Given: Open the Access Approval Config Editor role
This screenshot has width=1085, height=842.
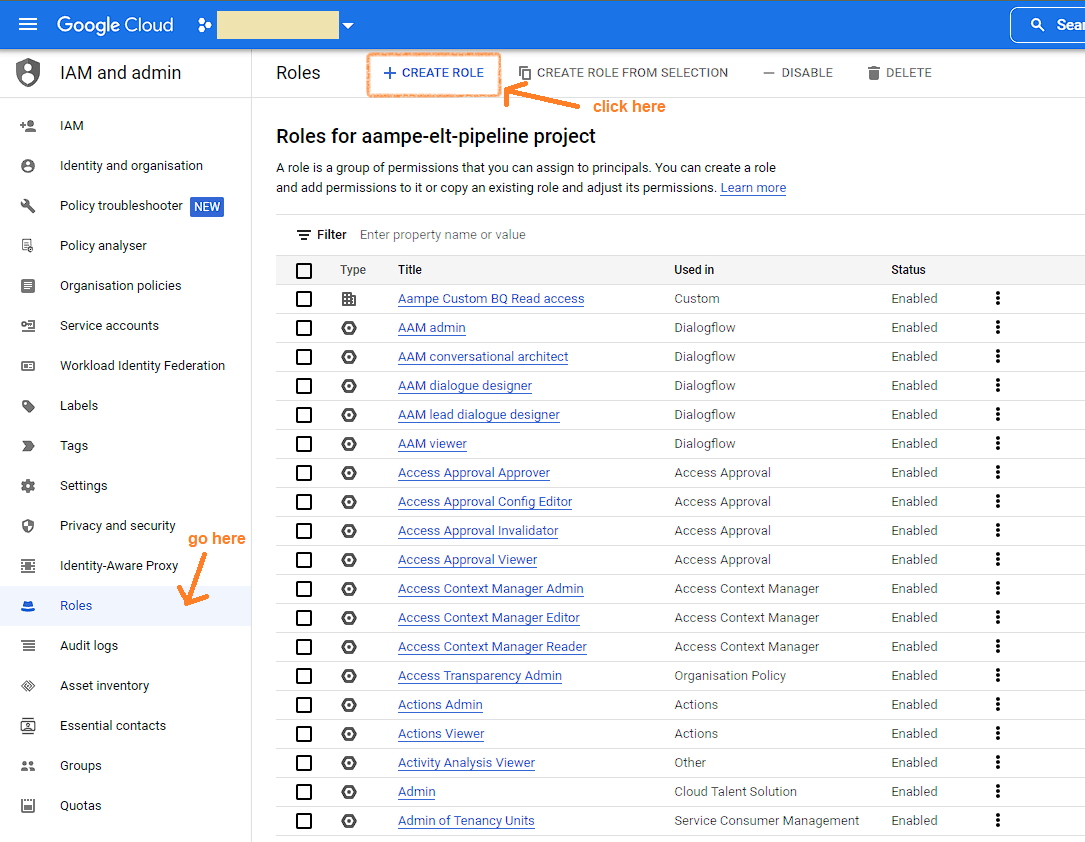Looking at the screenshot, I should (485, 502).
